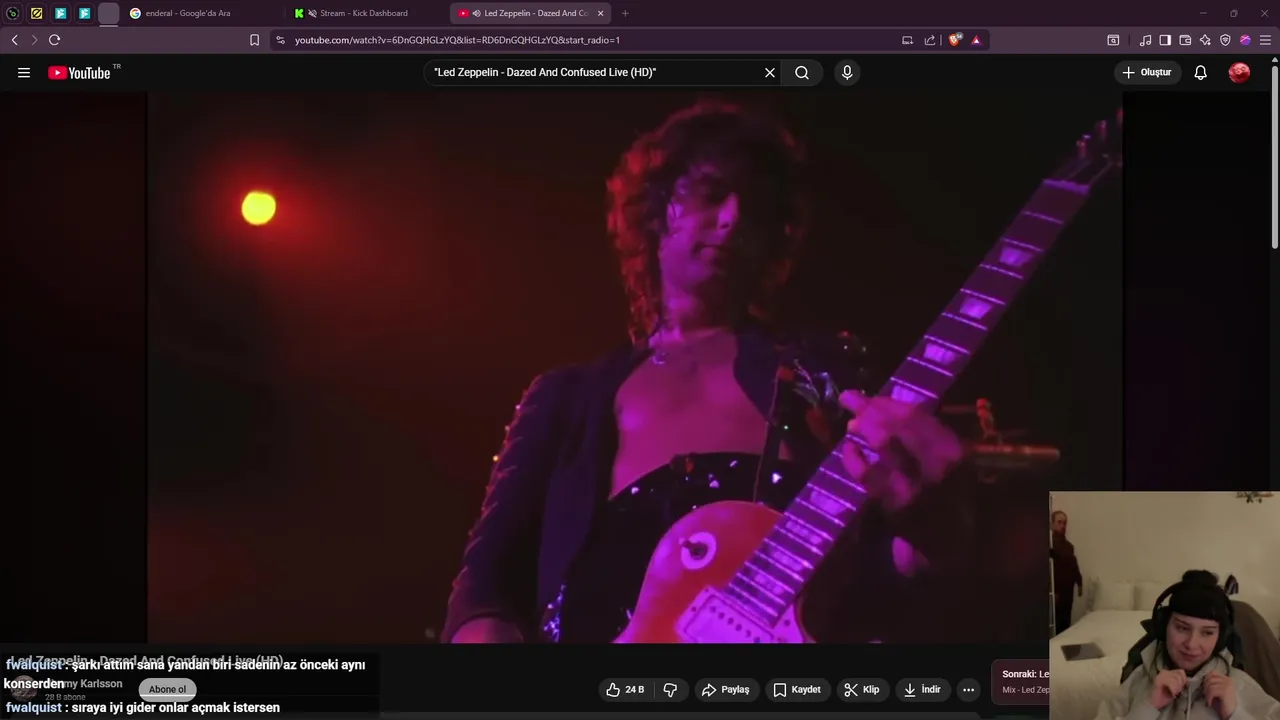Open Brave Shields lion icon
1280x720 pixels.
(x=955, y=40)
